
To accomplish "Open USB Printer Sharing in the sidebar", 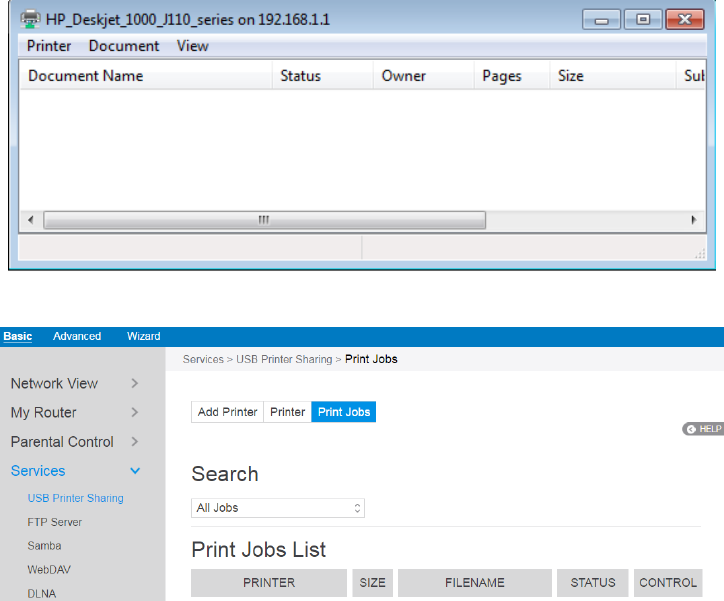I will [x=76, y=498].
